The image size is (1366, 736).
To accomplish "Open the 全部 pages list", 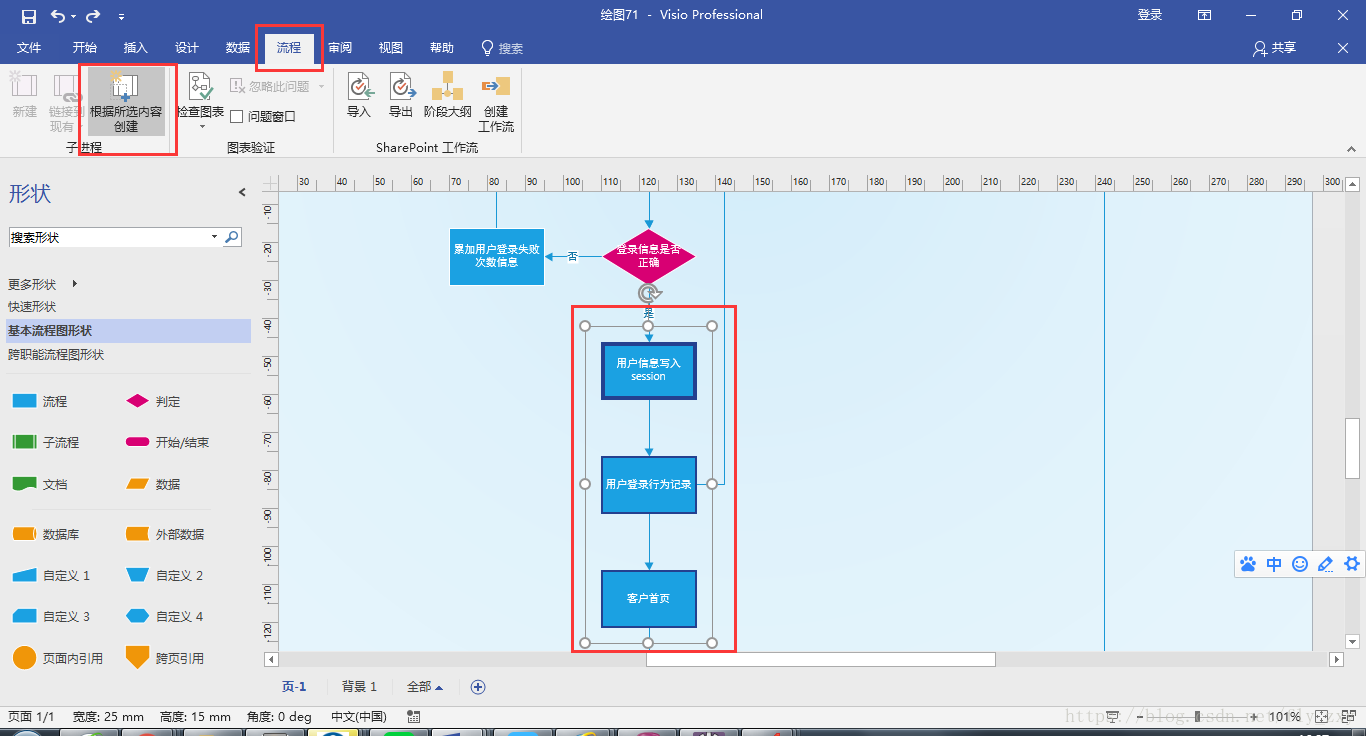I will [425, 687].
